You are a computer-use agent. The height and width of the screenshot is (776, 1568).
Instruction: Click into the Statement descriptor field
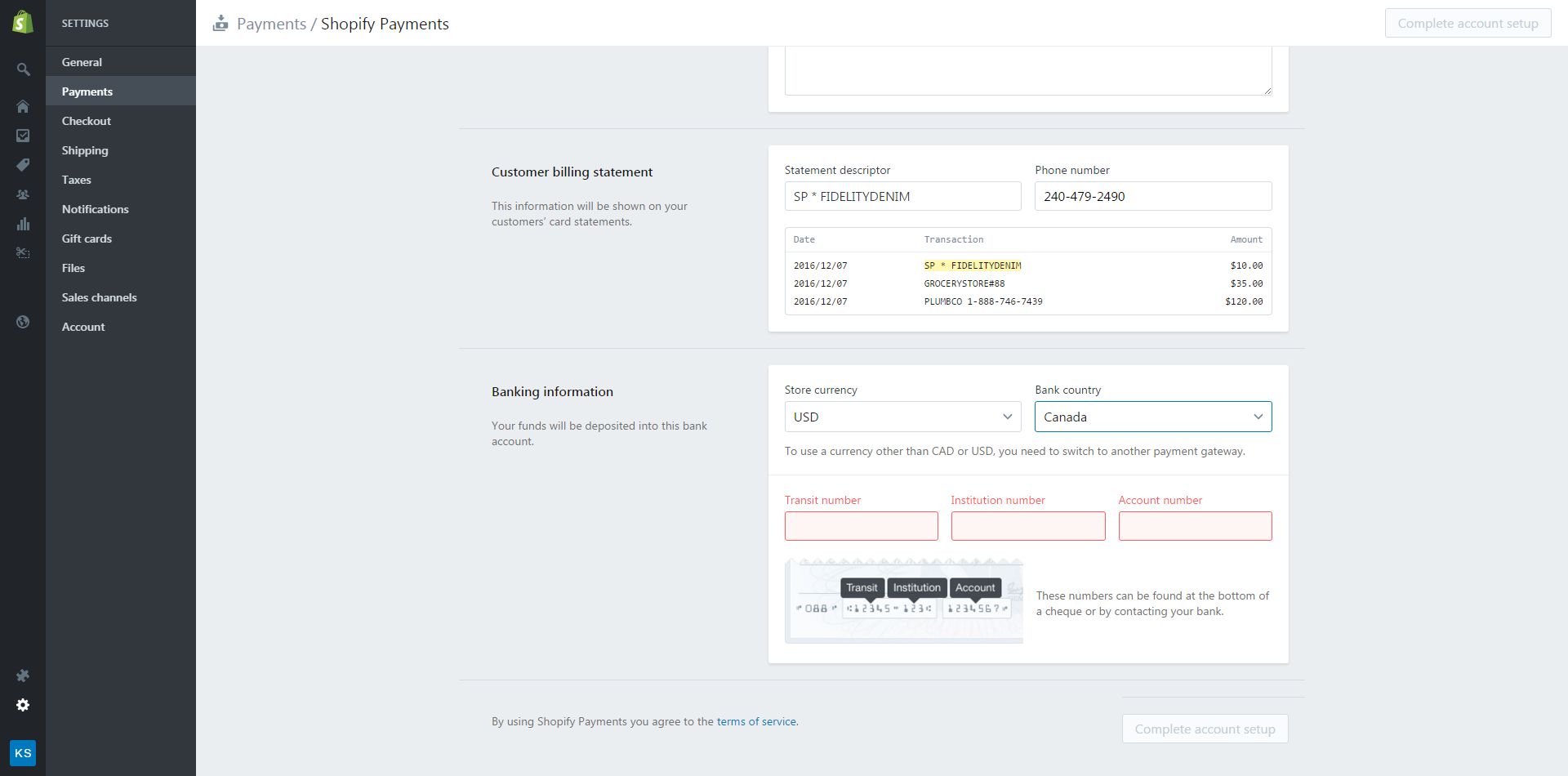point(902,196)
